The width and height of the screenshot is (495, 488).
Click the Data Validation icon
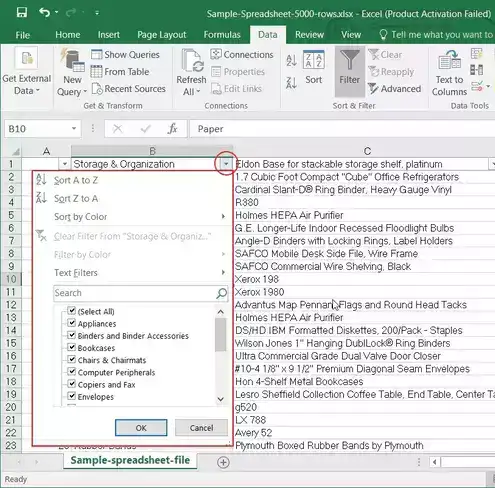pos(477,86)
